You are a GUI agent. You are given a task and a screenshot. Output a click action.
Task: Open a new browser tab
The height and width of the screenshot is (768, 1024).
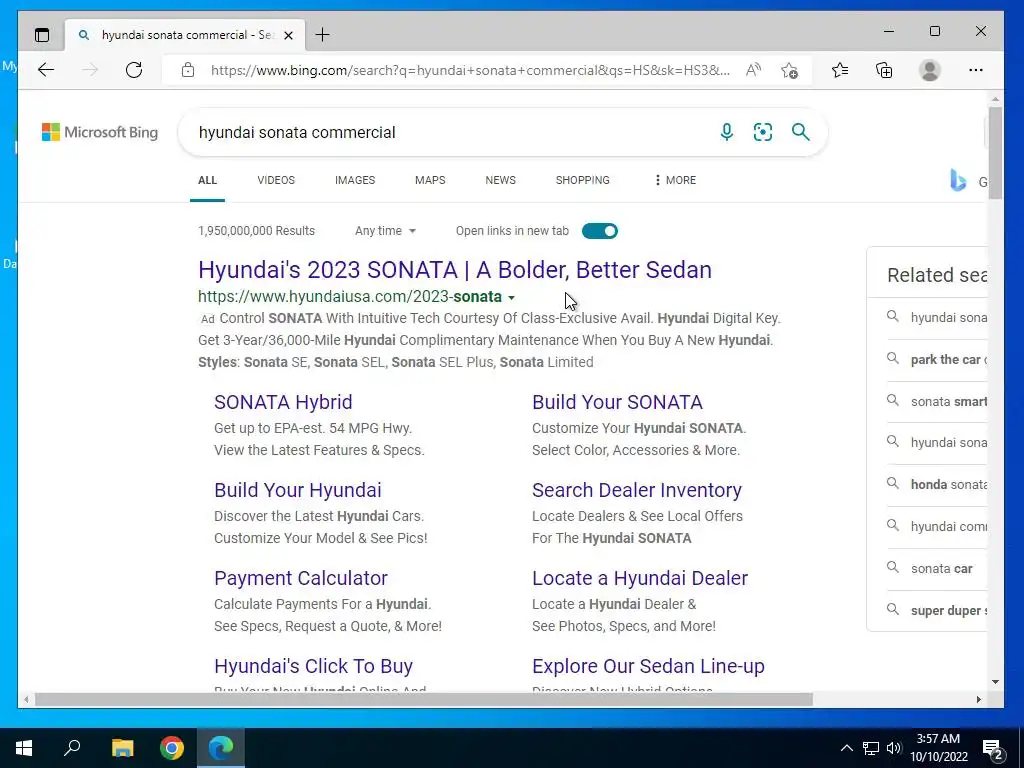(323, 35)
